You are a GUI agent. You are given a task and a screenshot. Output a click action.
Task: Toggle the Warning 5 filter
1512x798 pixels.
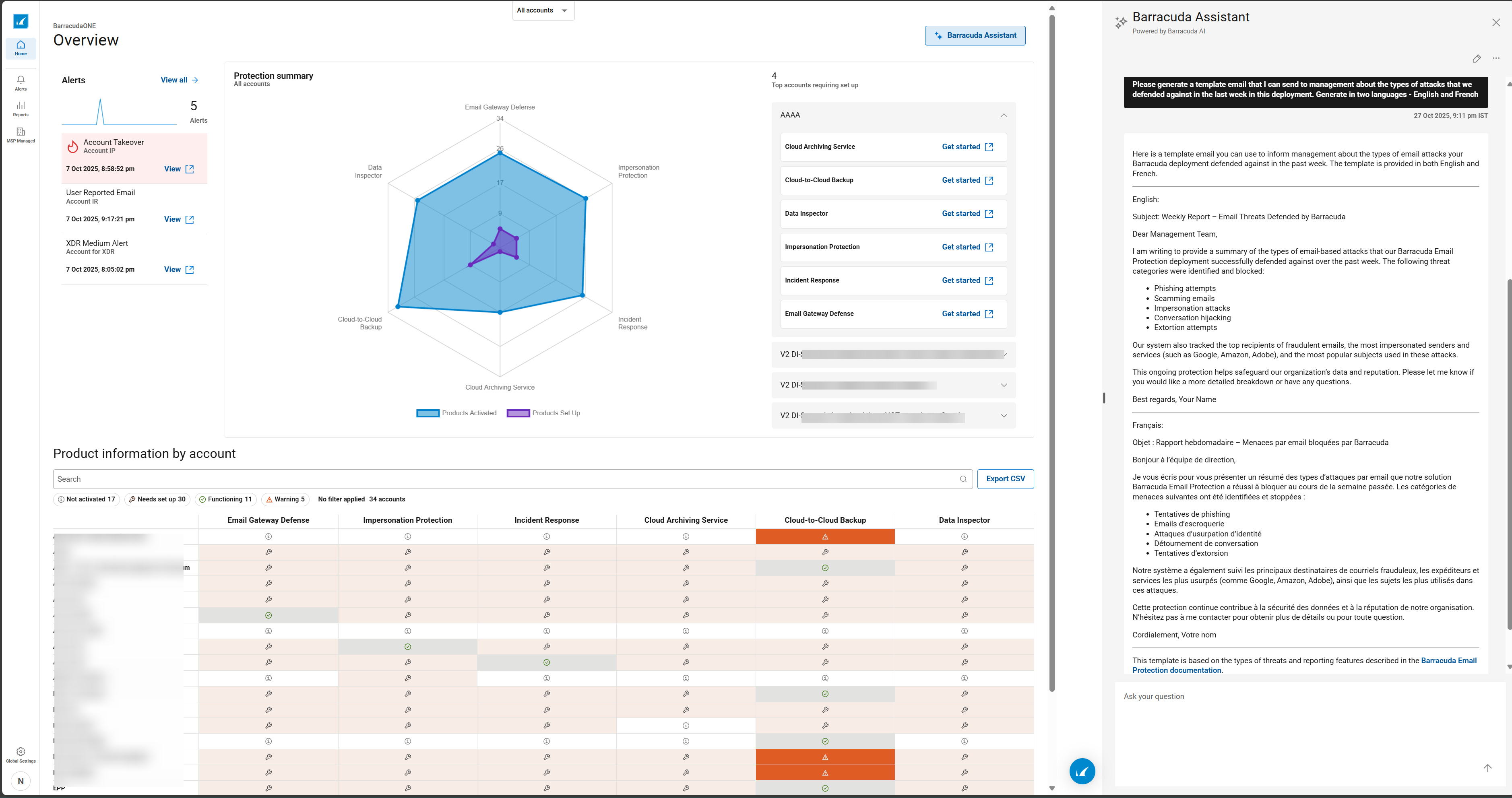pos(285,499)
